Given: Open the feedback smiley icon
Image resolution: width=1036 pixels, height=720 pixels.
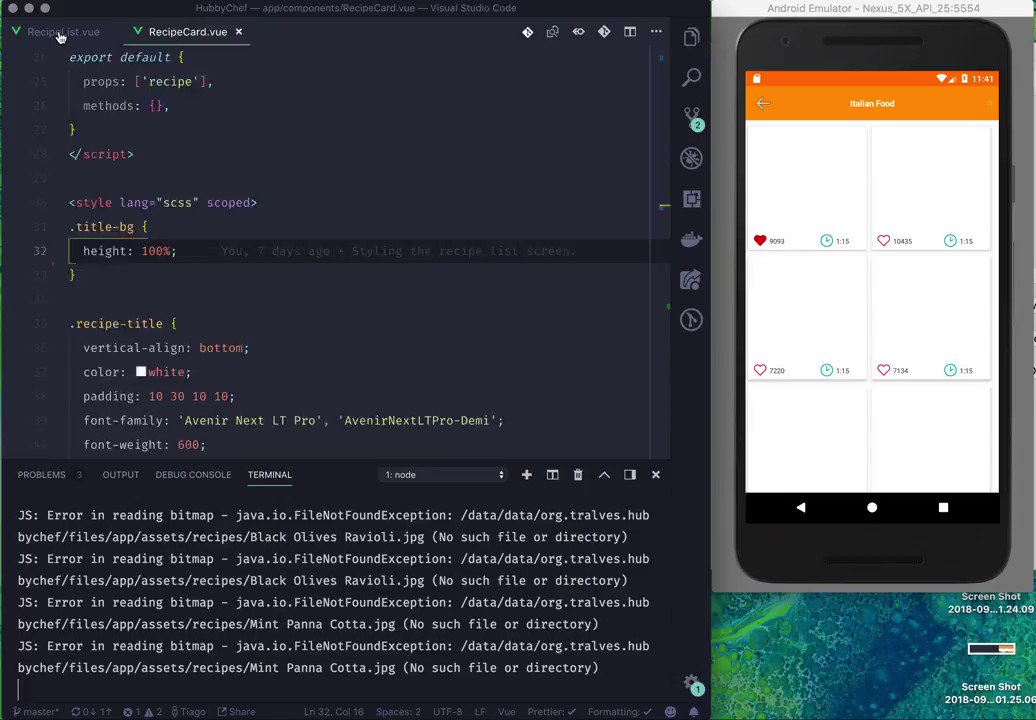Looking at the screenshot, I should 671,712.
